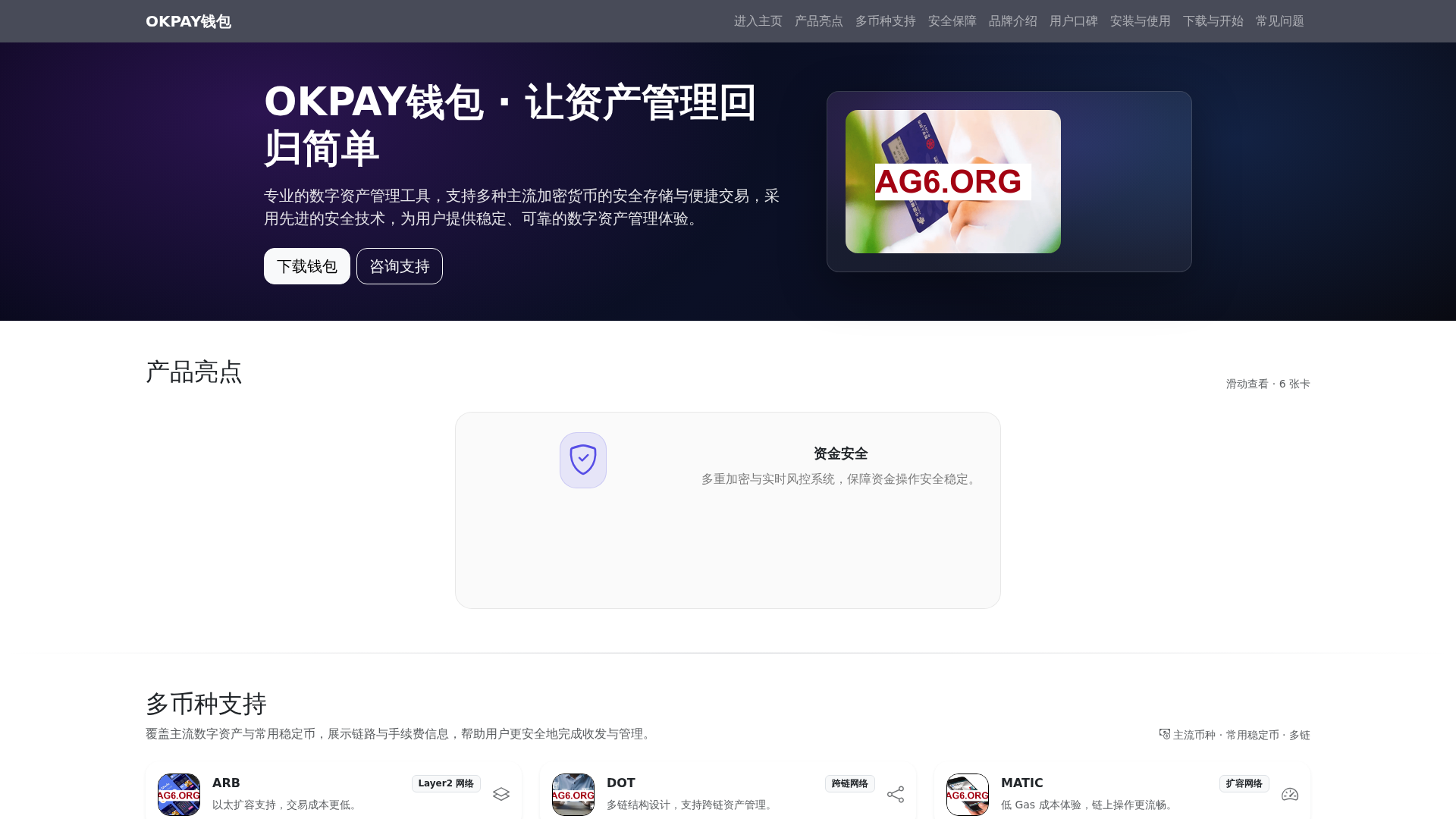Select 下载与开始 in the navbar

[1213, 21]
